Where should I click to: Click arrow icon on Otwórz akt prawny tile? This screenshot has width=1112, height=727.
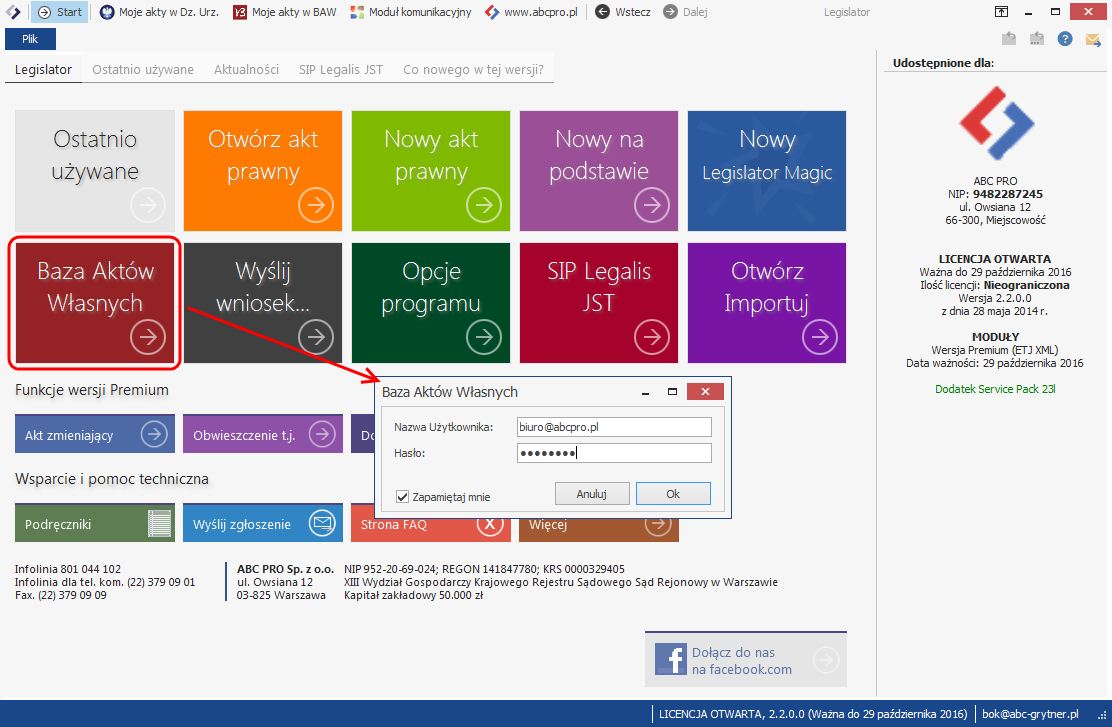(x=316, y=205)
